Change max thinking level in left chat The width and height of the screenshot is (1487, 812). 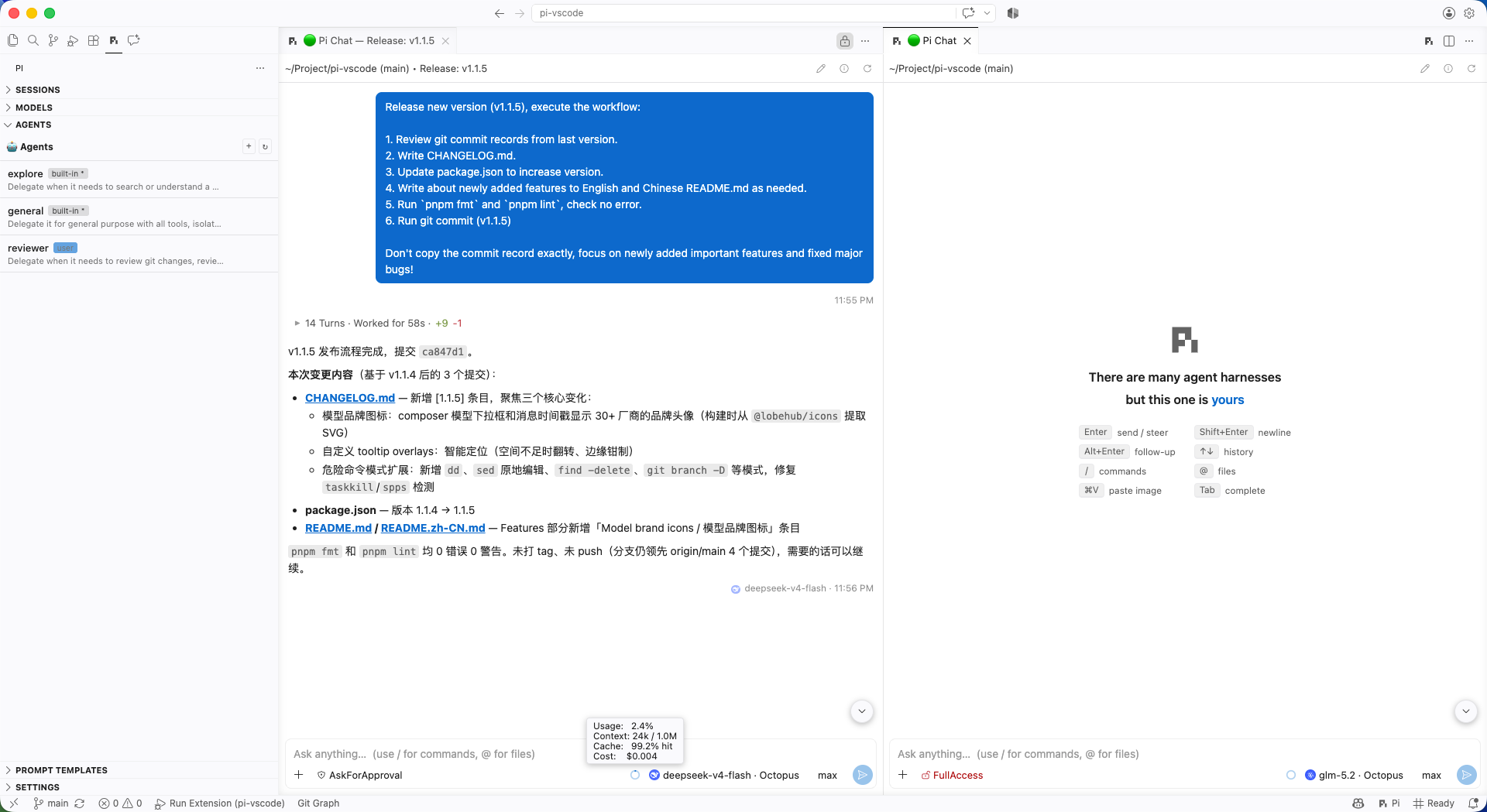point(827,775)
